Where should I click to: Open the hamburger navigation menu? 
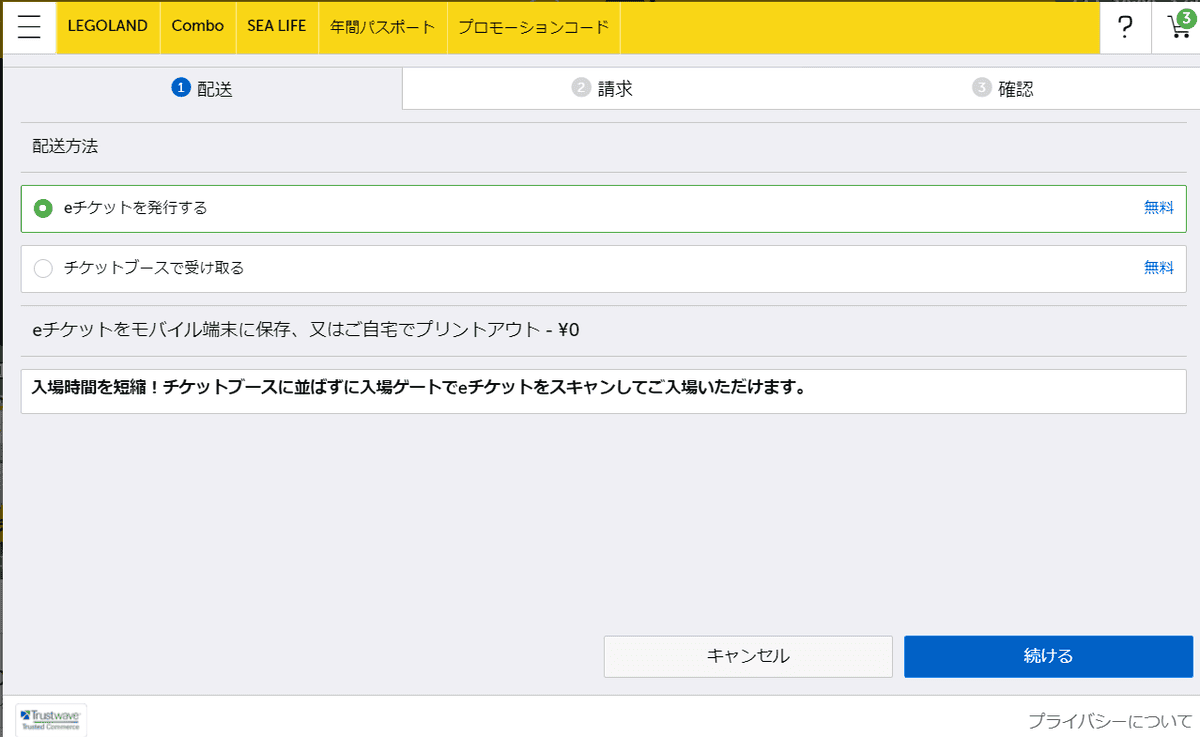point(29,27)
